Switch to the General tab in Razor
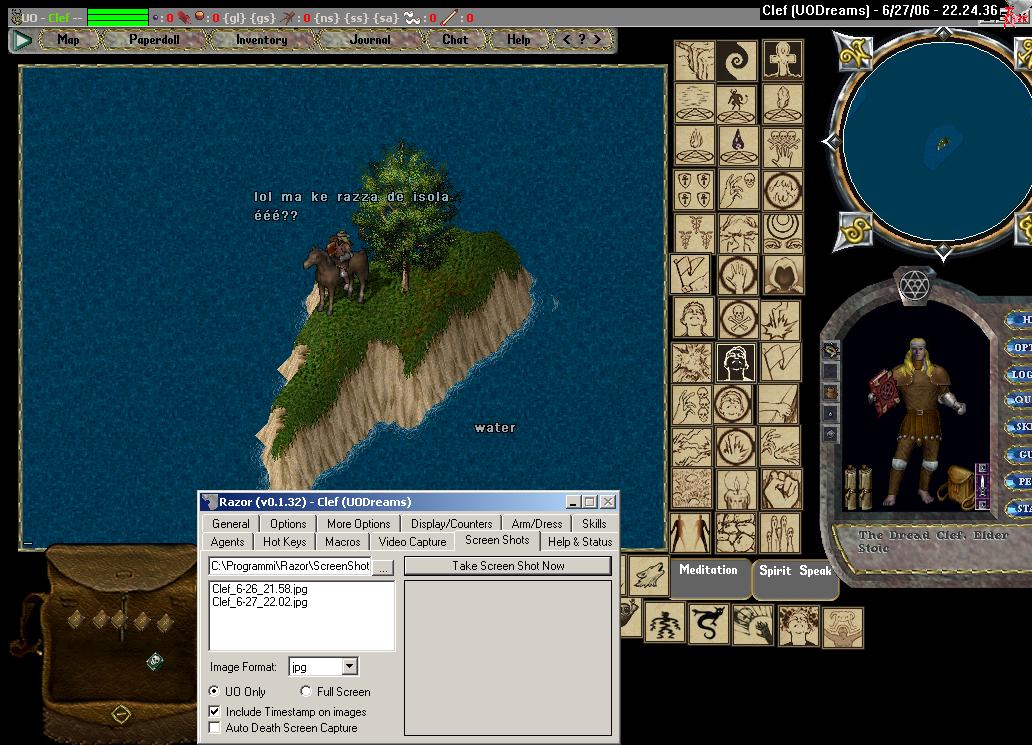The width and height of the screenshot is (1032, 745). (x=230, y=524)
